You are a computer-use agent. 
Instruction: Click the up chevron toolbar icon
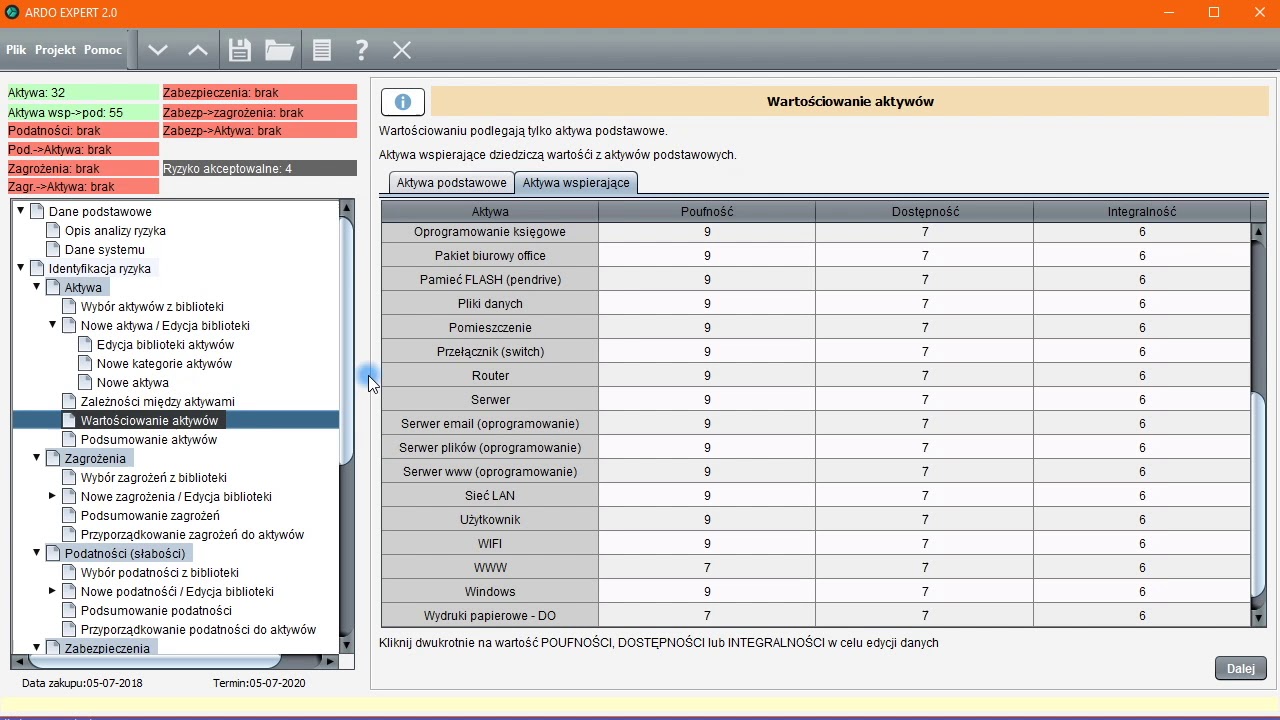[198, 50]
